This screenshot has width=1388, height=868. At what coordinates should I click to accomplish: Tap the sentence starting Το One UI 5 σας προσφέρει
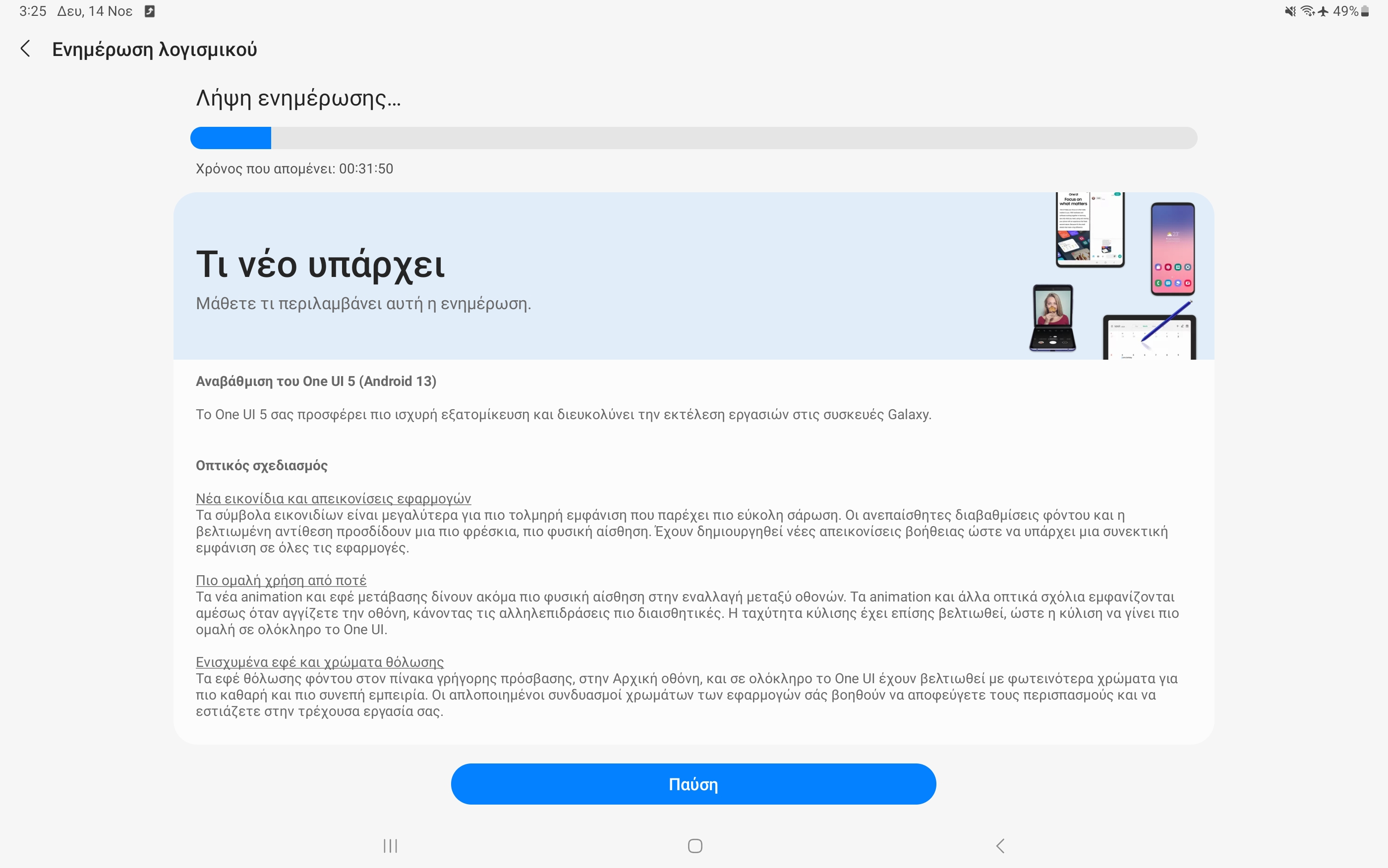click(563, 415)
